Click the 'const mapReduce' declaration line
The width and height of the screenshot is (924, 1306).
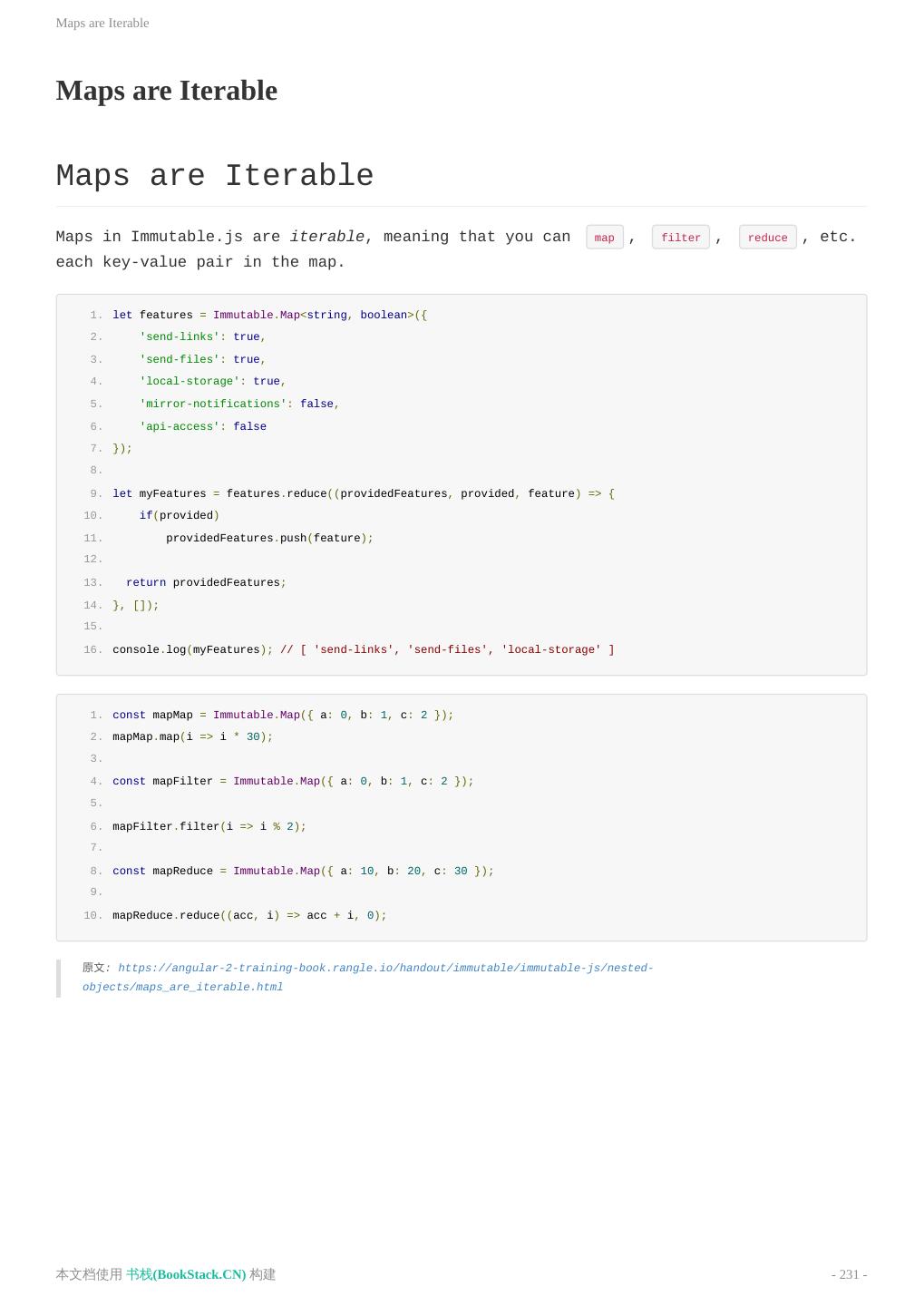tap(303, 872)
